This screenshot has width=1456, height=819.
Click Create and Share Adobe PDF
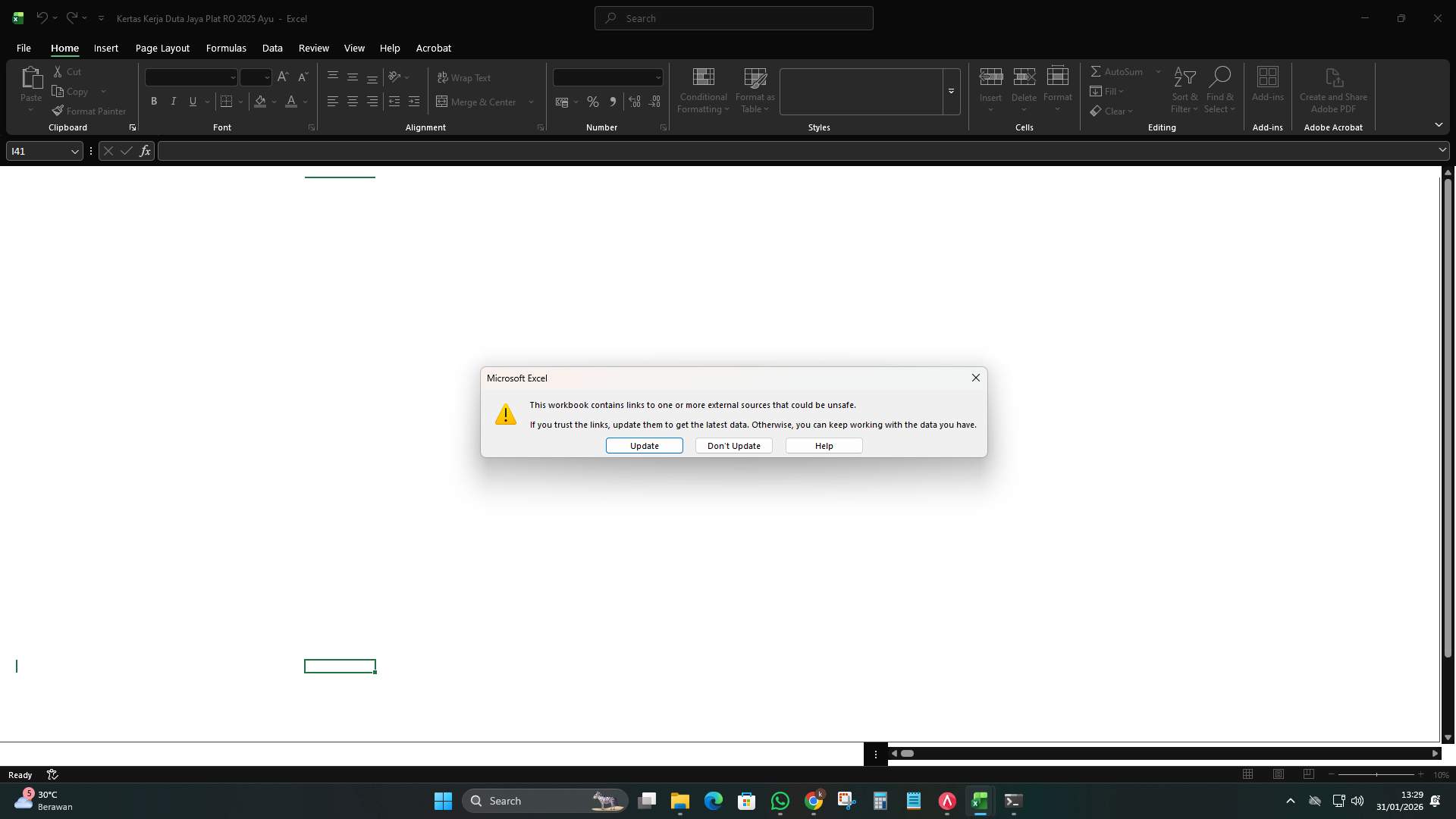1333,89
